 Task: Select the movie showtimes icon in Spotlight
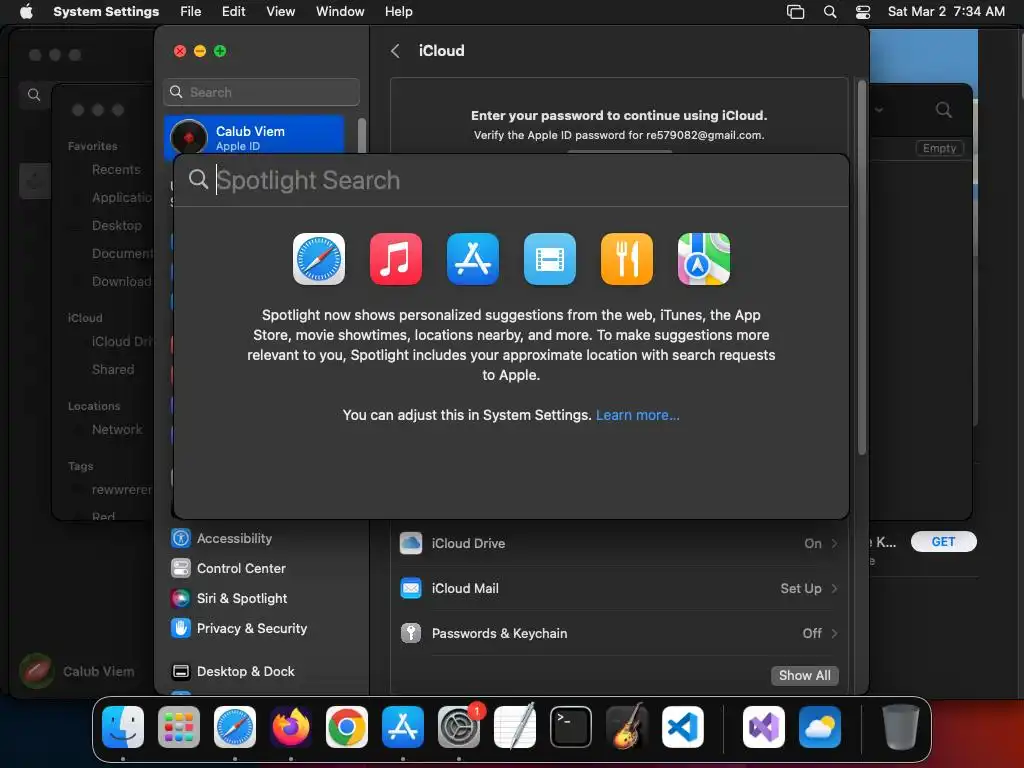coord(550,259)
